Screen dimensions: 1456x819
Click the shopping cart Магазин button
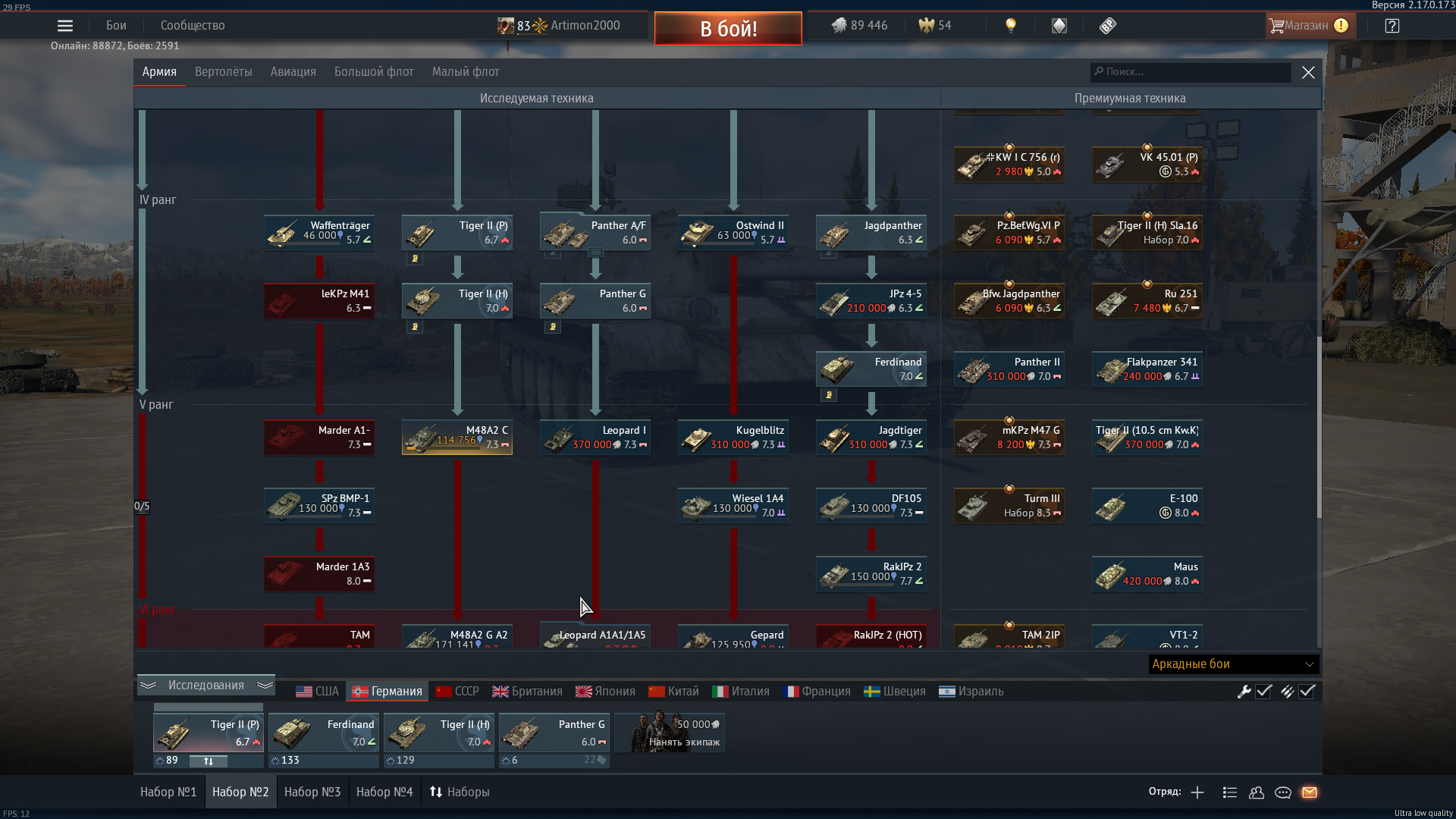1309,26
